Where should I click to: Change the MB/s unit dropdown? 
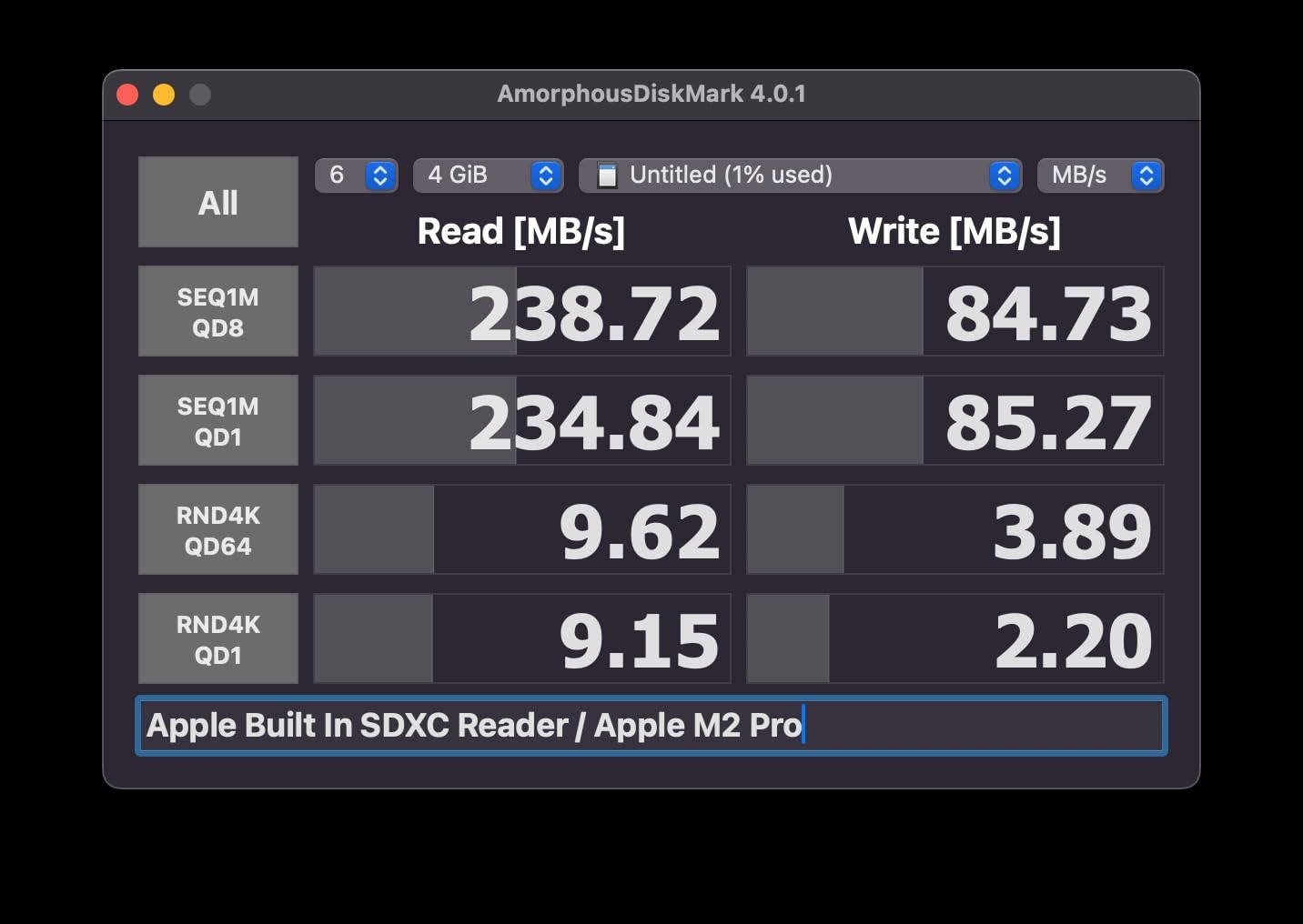click(1101, 176)
